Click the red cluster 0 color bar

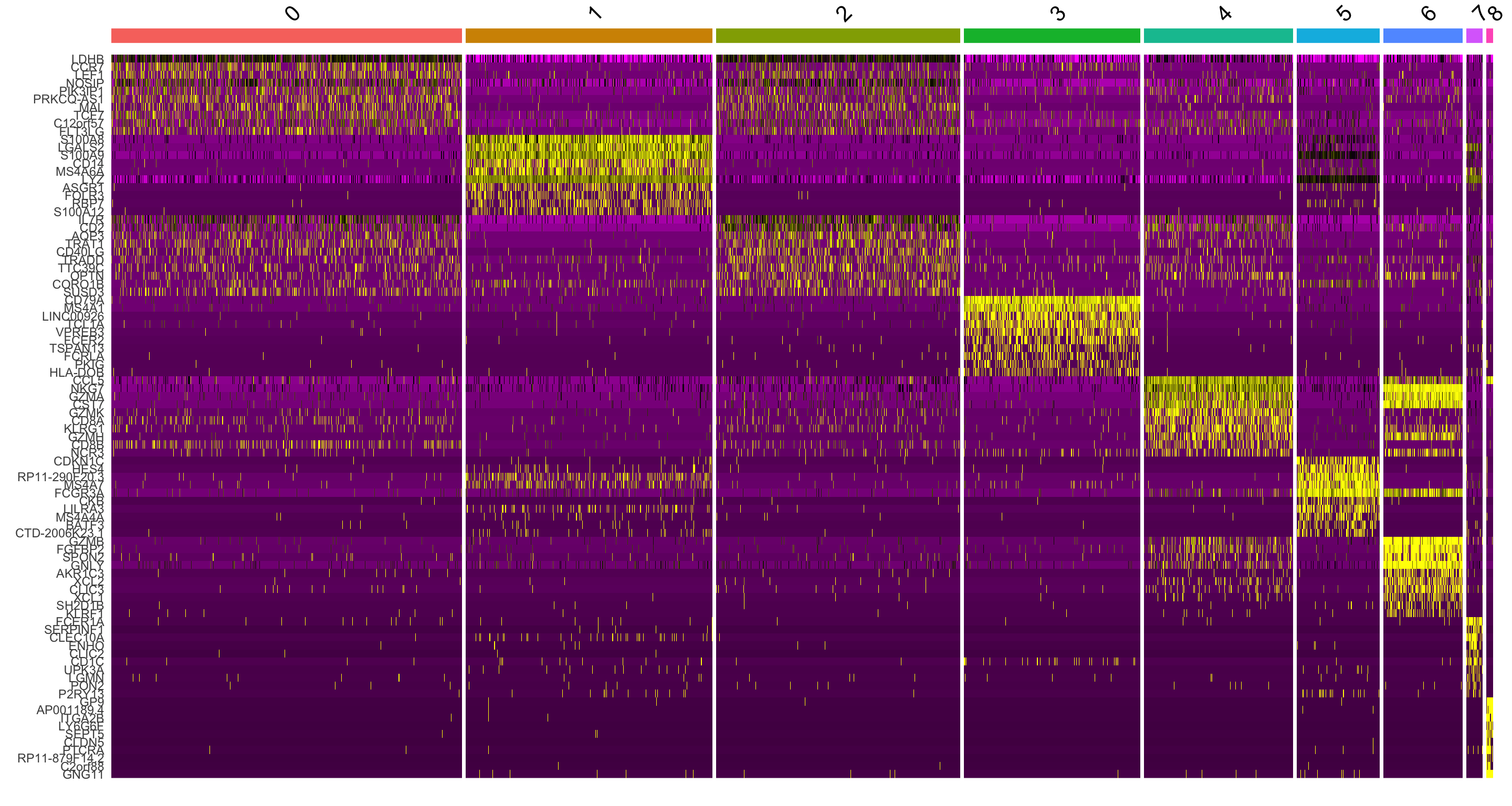(x=287, y=36)
